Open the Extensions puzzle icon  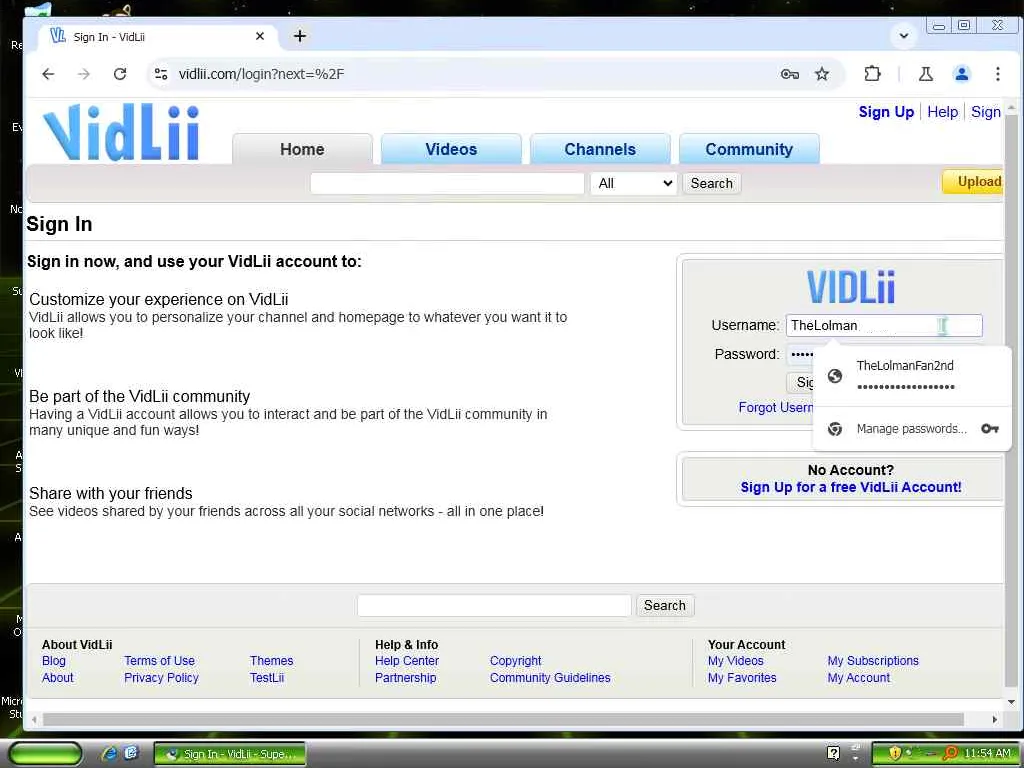tap(872, 74)
